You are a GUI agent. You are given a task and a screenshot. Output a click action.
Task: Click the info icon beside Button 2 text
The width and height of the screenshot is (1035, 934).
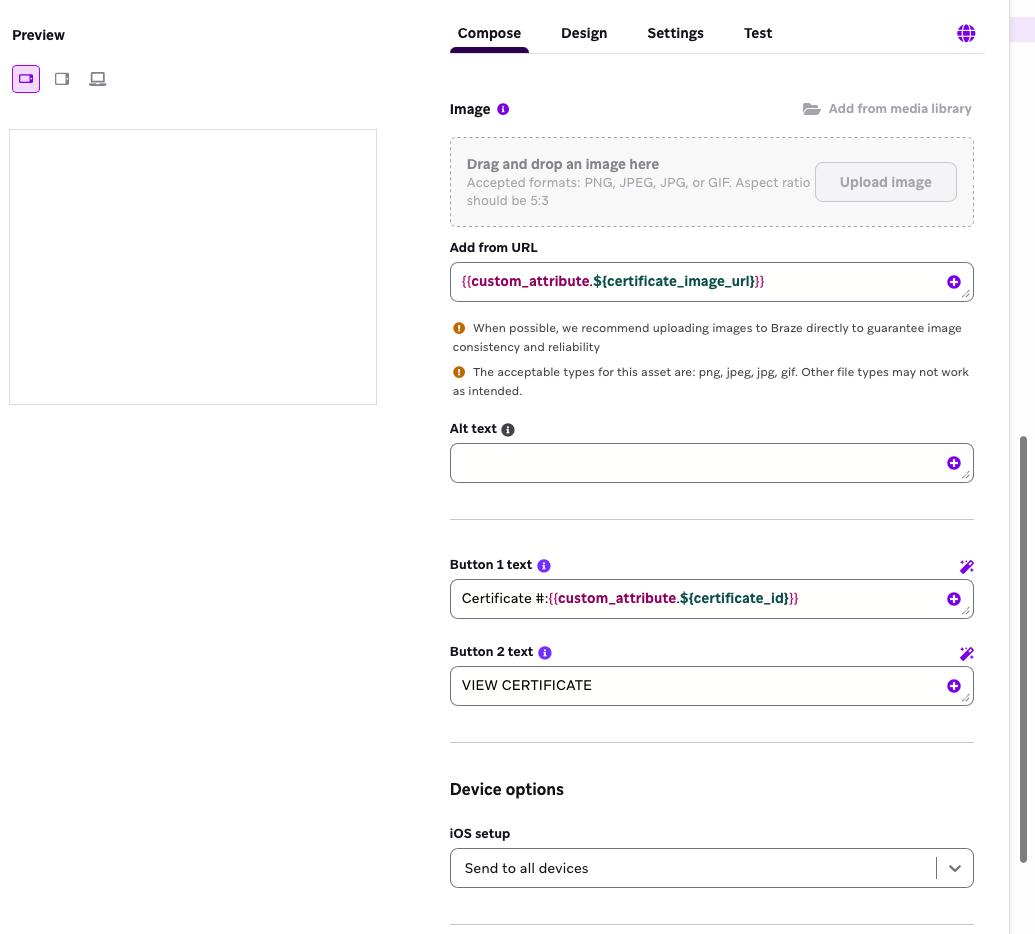[x=544, y=652]
